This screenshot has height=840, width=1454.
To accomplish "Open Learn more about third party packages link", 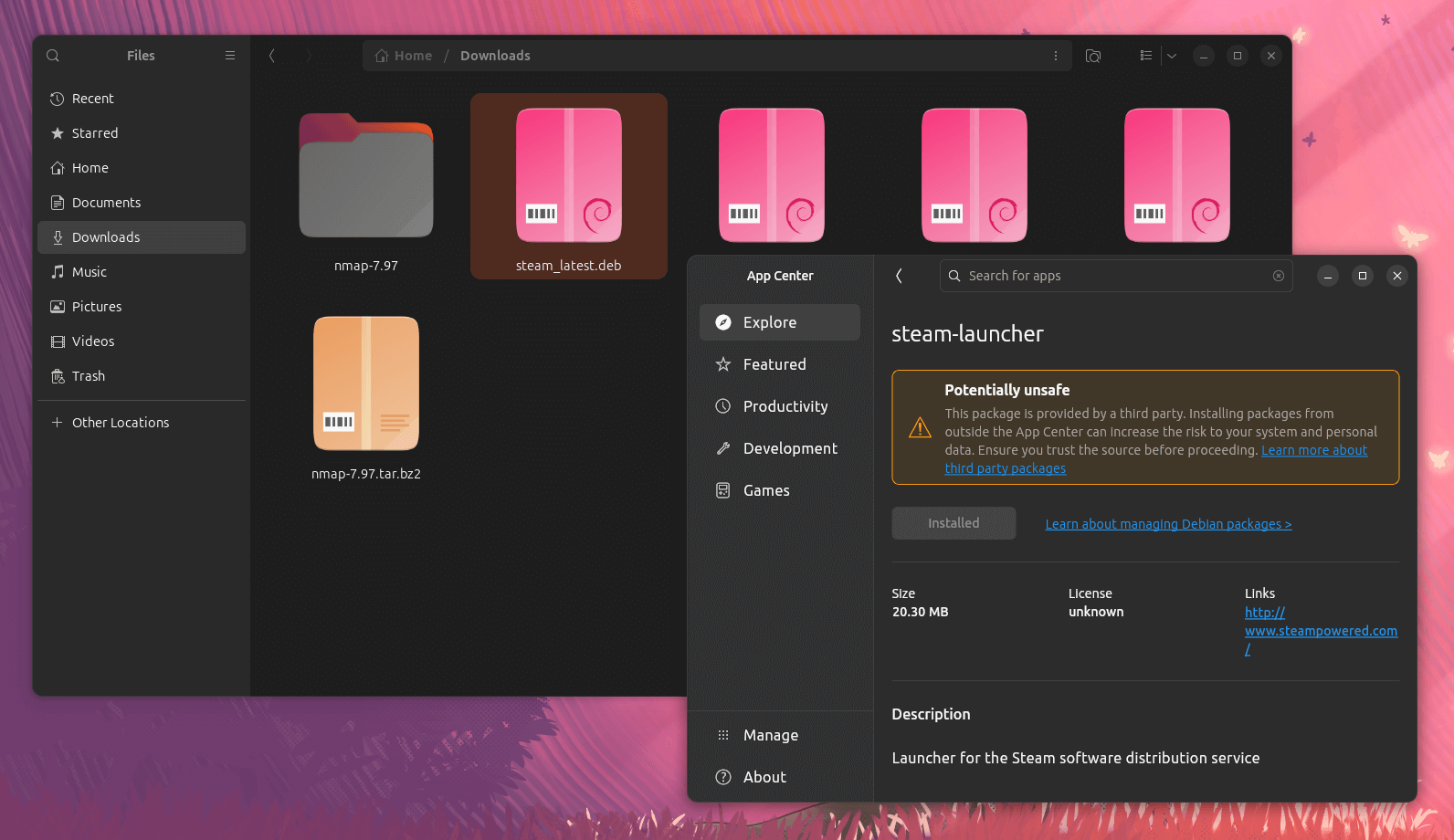I will point(1314,450).
